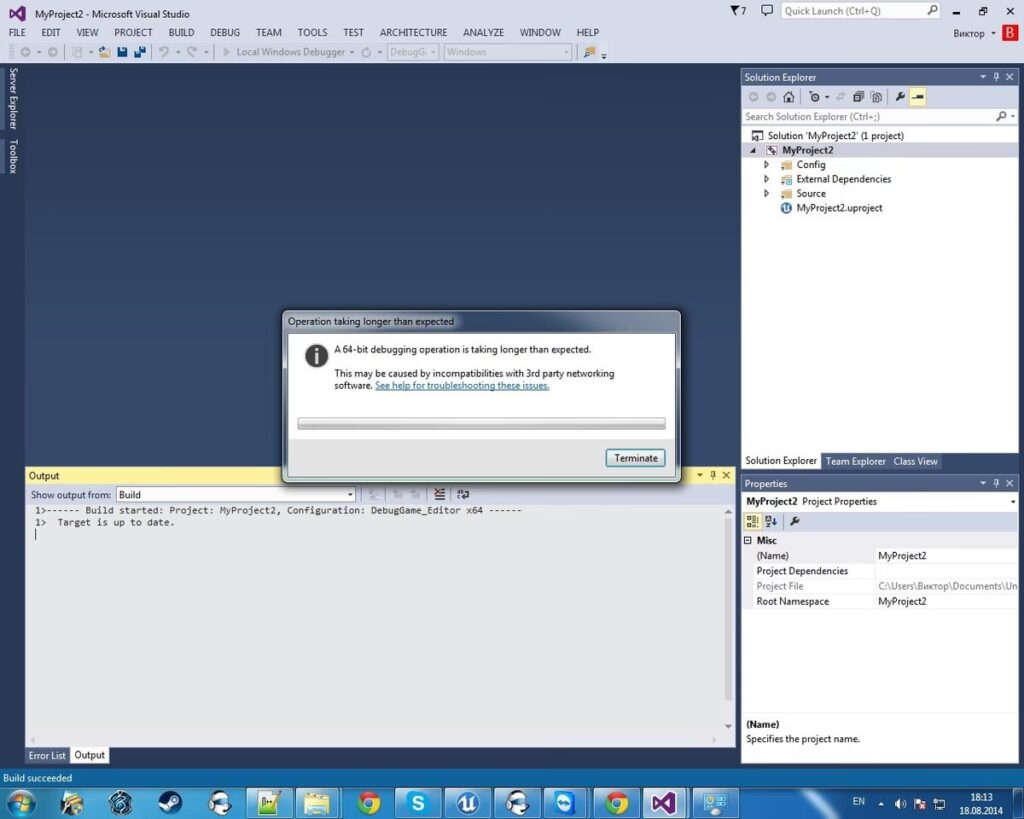This screenshot has width=1024, height=819.
Task: Open the troubleshooting help link
Action: 462,386
